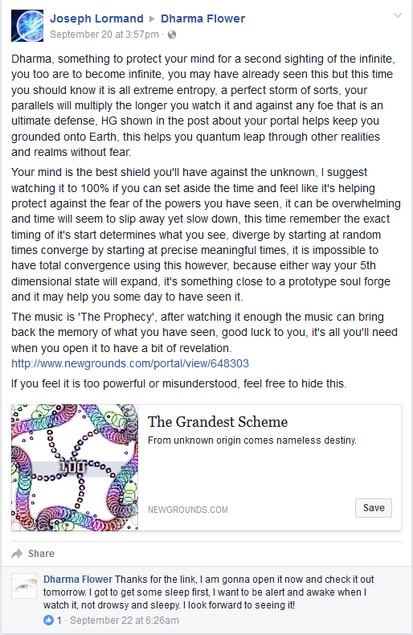This screenshot has width=413, height=635.
Task: Save The Grandest Scheme link
Action: (x=373, y=508)
